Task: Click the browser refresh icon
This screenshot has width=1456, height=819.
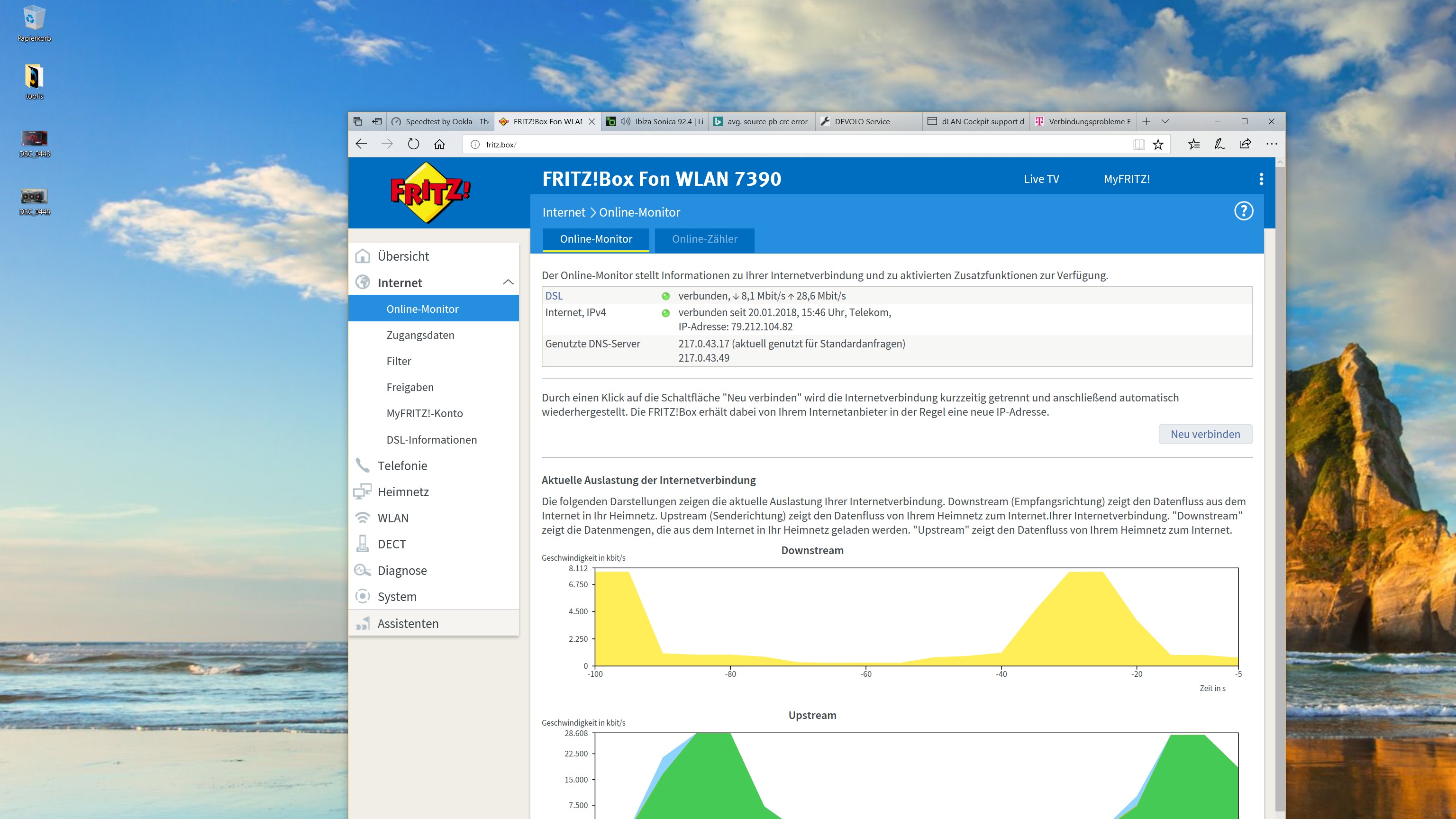Action: tap(414, 144)
